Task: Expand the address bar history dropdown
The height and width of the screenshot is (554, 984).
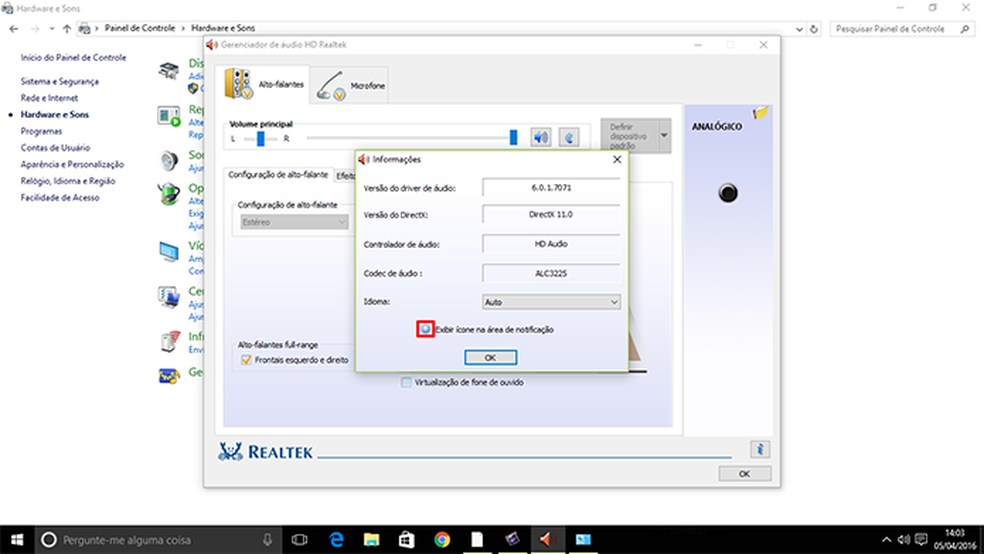Action: pyautogui.click(x=799, y=29)
